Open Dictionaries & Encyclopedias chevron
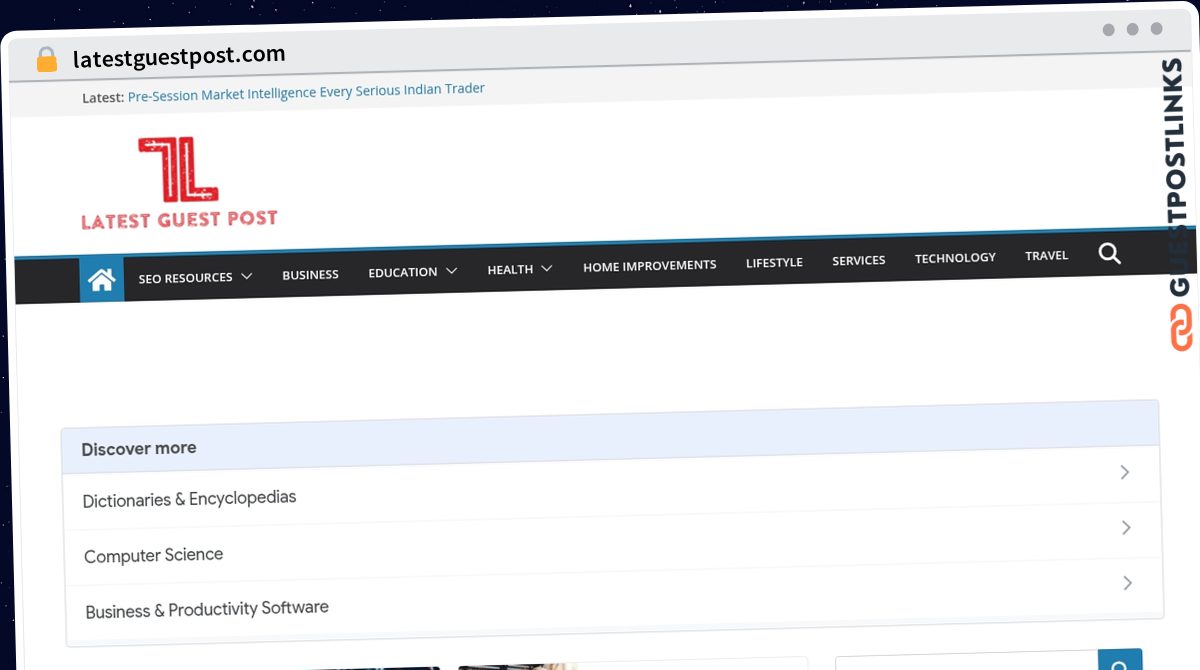 1125,472
